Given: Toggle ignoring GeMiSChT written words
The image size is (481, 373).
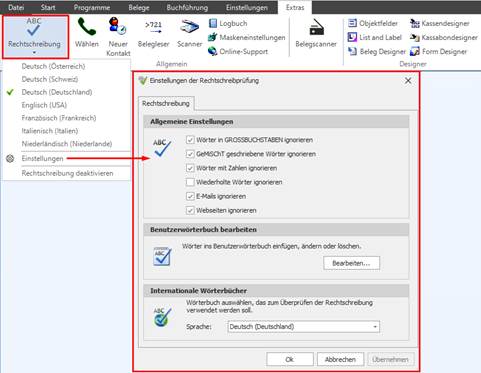Looking at the screenshot, I should point(190,154).
